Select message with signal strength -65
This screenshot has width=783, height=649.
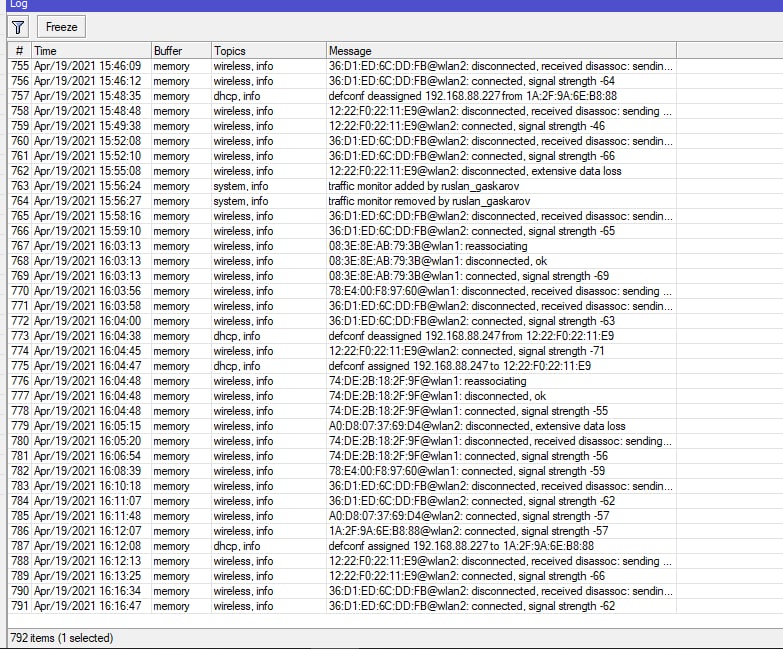pyautogui.click(x=471, y=231)
